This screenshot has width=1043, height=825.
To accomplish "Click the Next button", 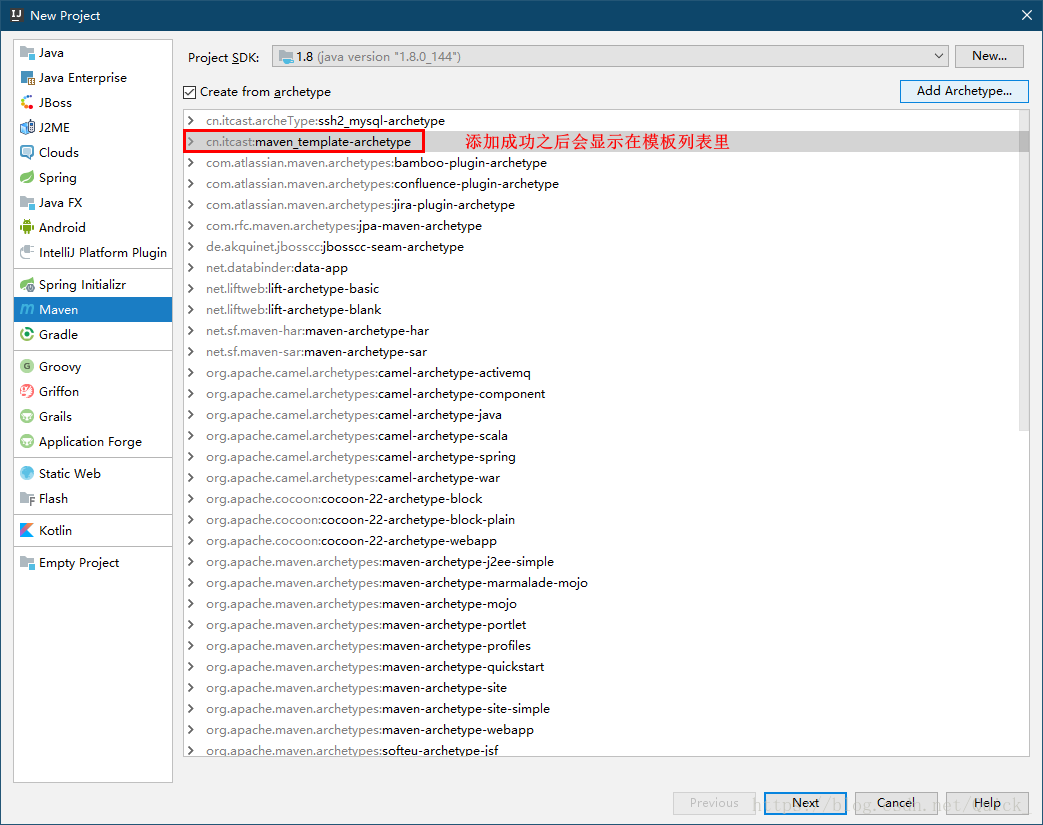I will (805, 803).
